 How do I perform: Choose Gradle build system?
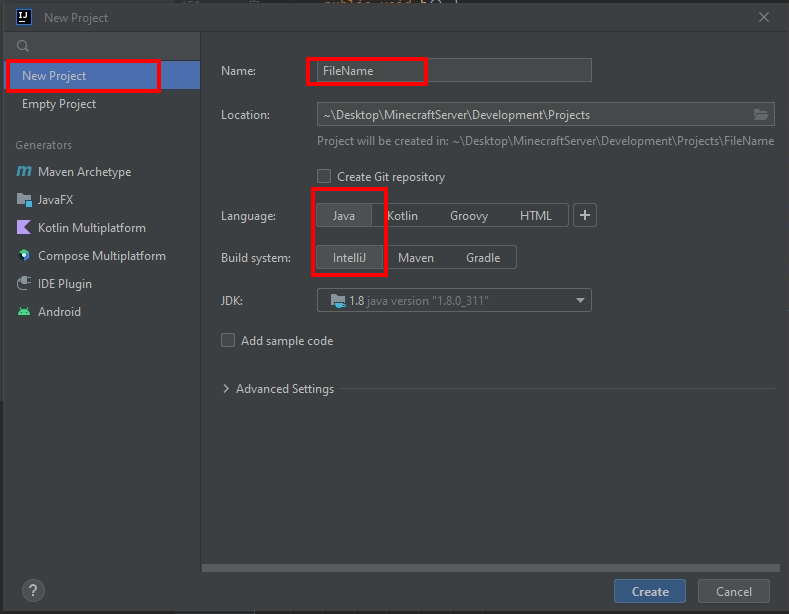coord(483,258)
